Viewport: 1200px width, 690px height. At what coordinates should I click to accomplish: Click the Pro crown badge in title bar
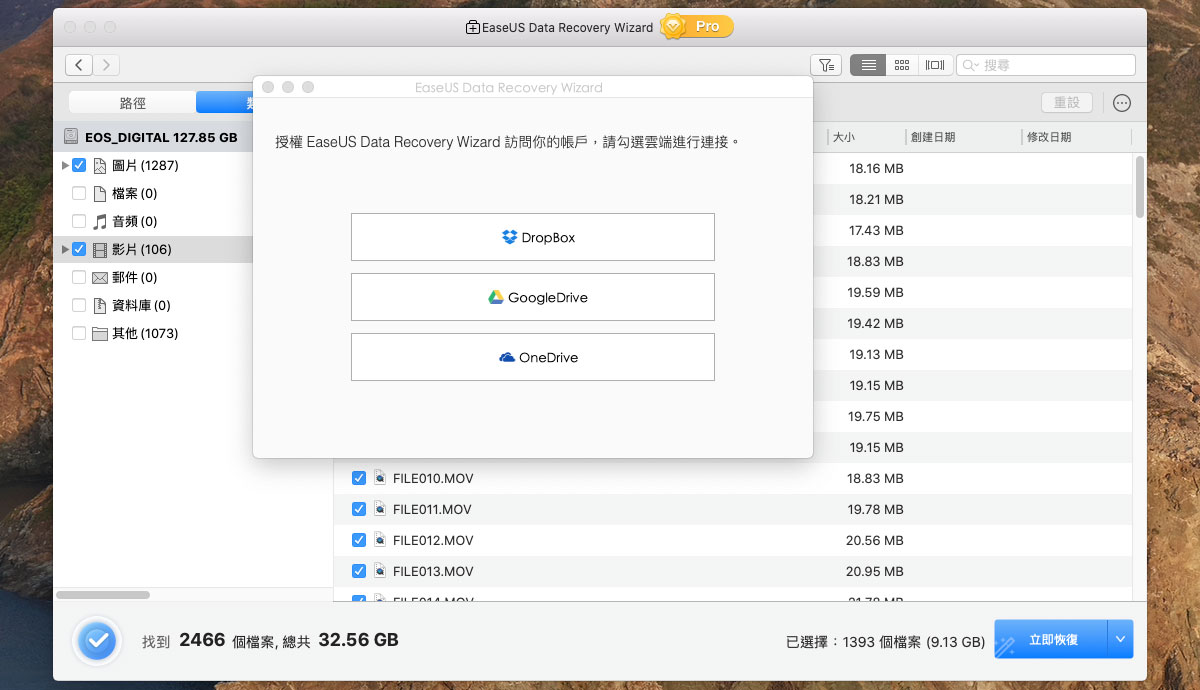tap(697, 27)
